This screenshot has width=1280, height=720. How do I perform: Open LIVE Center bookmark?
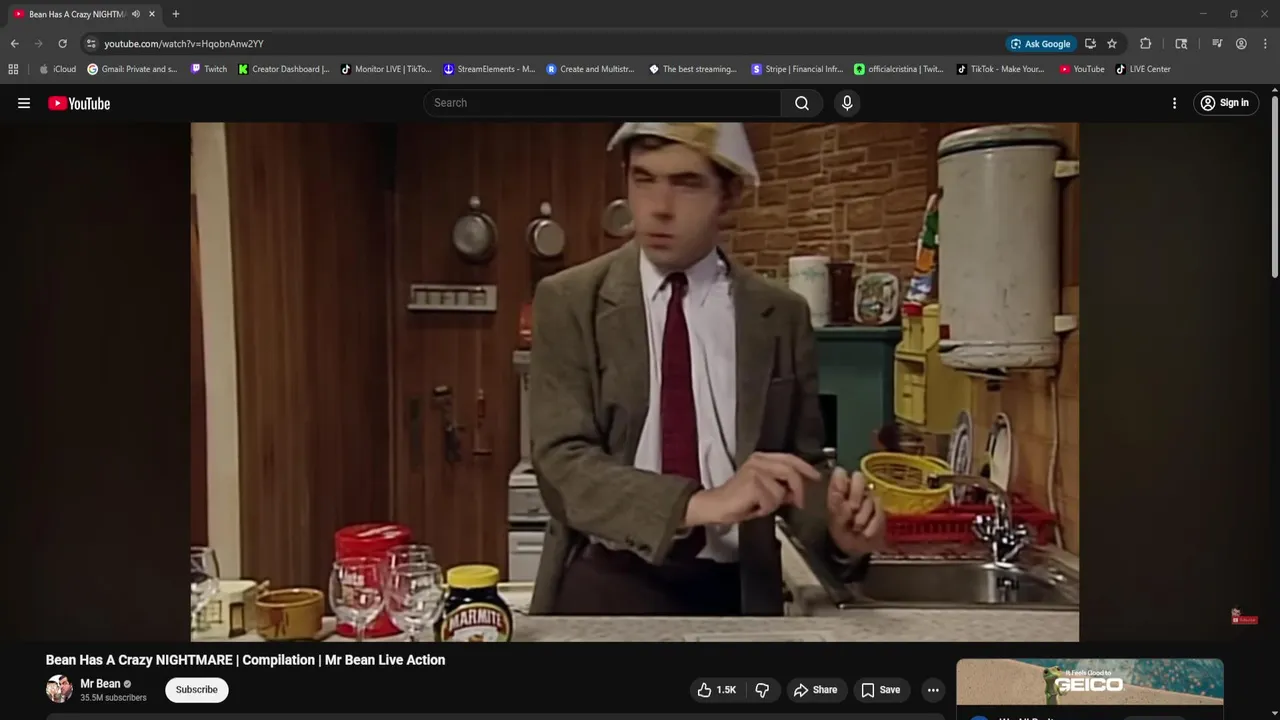tap(1143, 69)
